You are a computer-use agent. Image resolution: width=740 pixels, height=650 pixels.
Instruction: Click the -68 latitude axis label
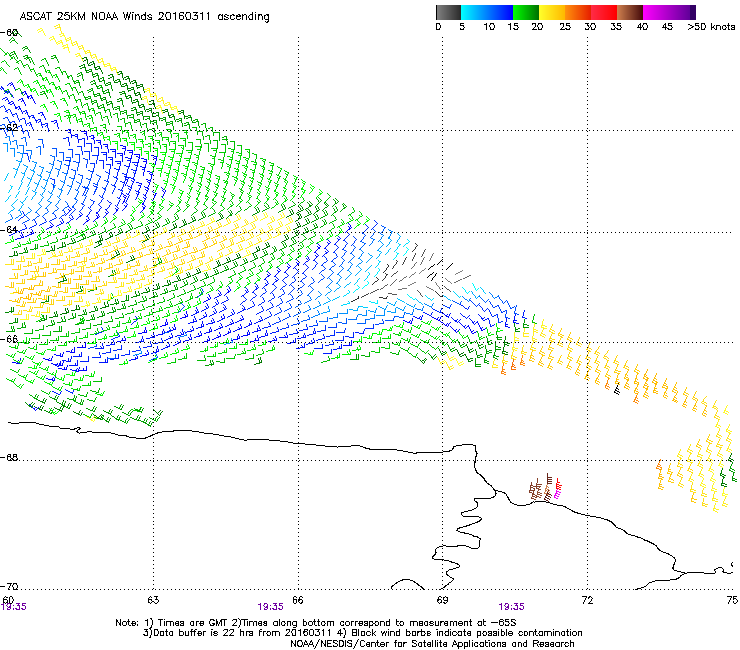click(x=9, y=458)
